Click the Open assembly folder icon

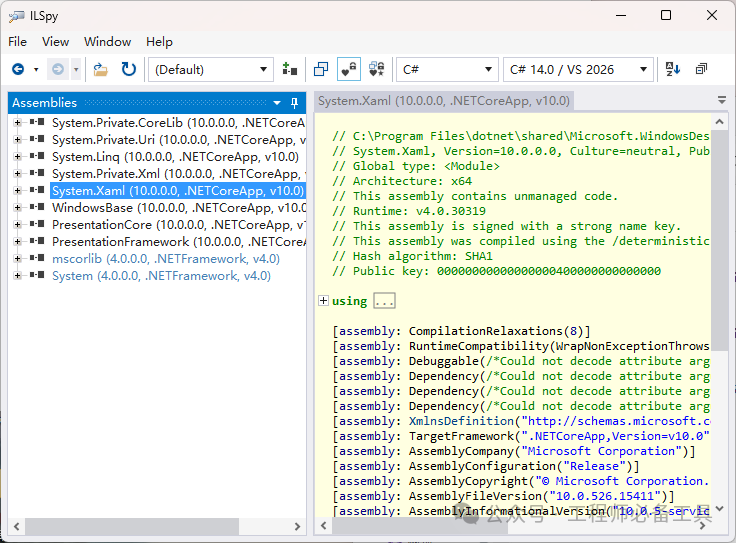[x=100, y=69]
